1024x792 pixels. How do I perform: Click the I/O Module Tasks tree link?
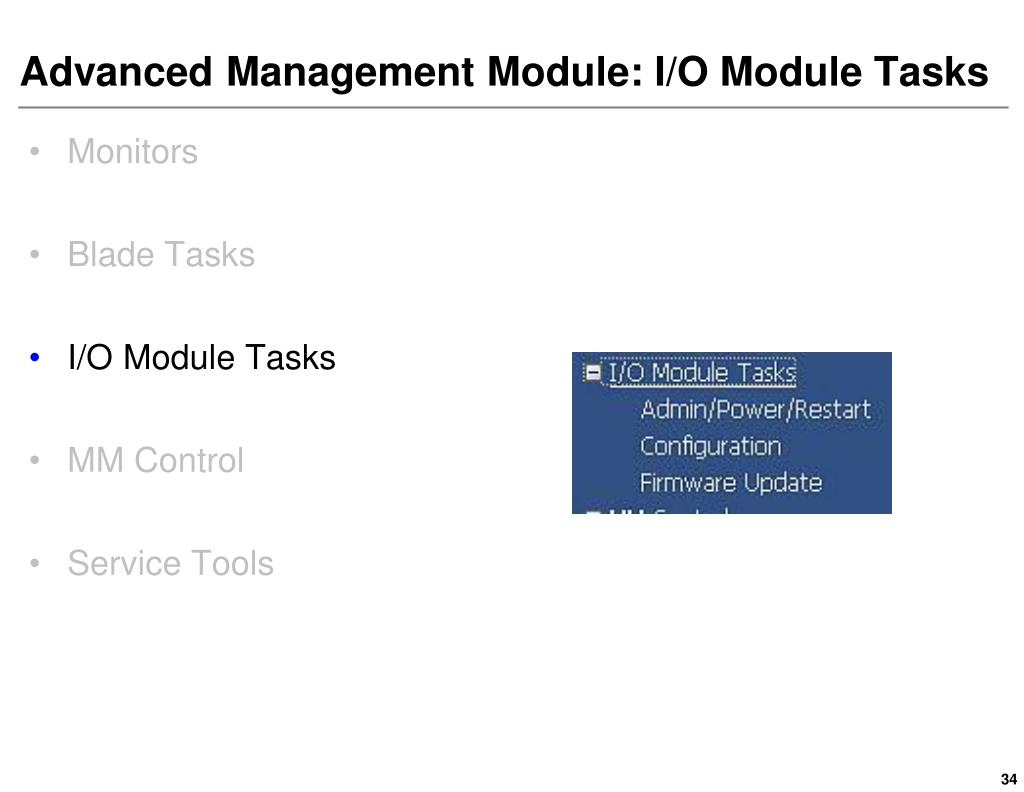702,373
